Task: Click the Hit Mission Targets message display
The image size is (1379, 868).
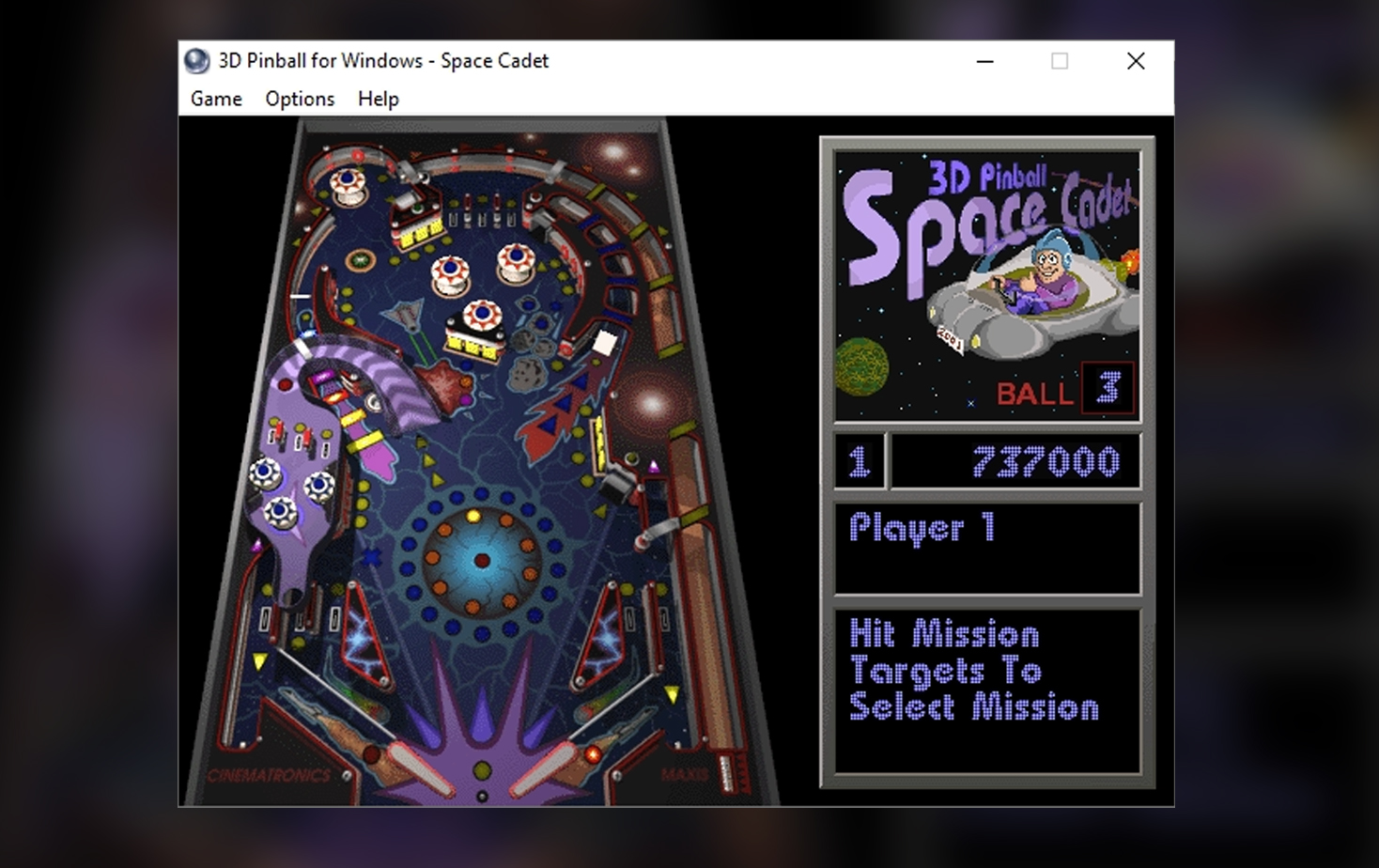Action: [984, 687]
